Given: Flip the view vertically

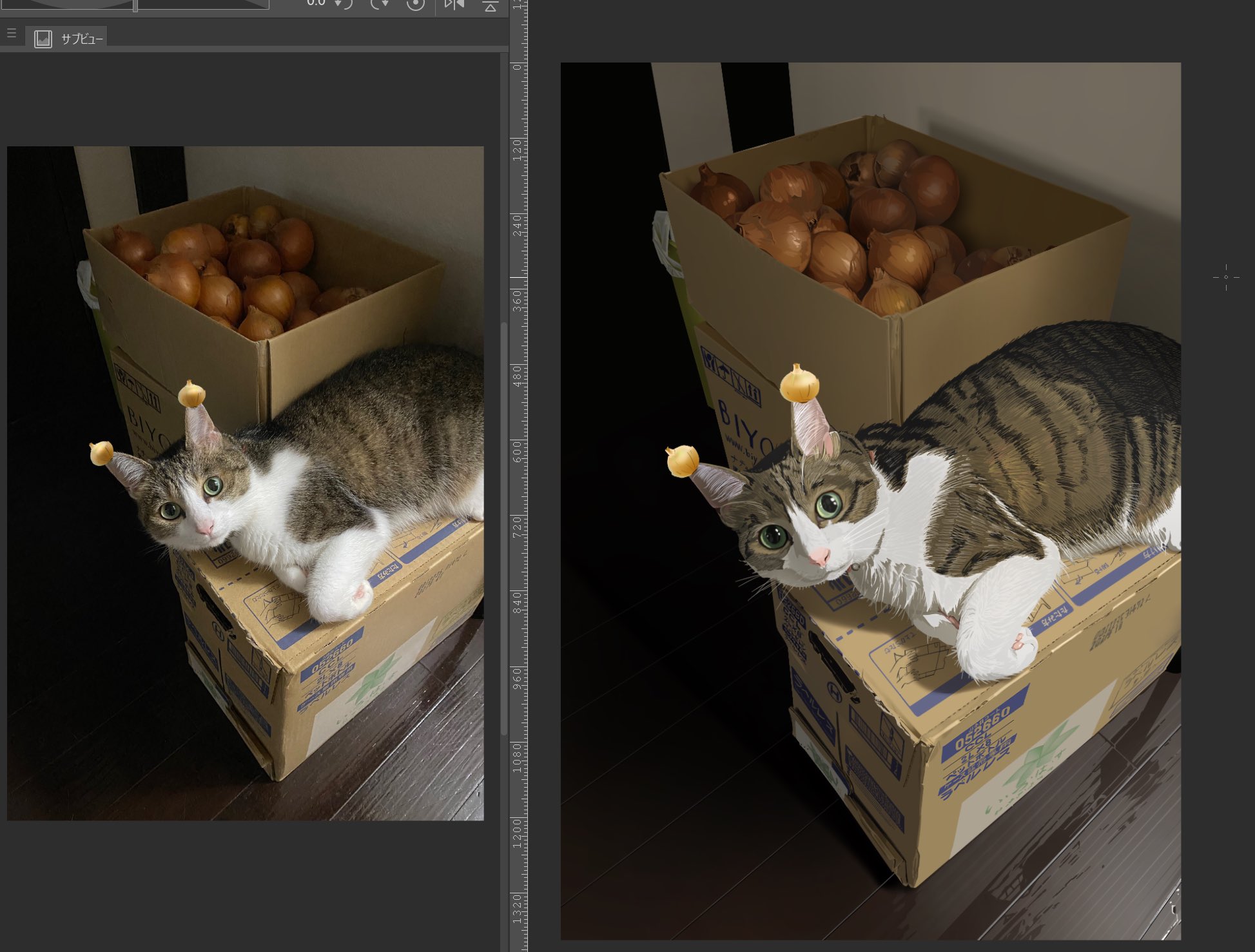Looking at the screenshot, I should click(491, 6).
